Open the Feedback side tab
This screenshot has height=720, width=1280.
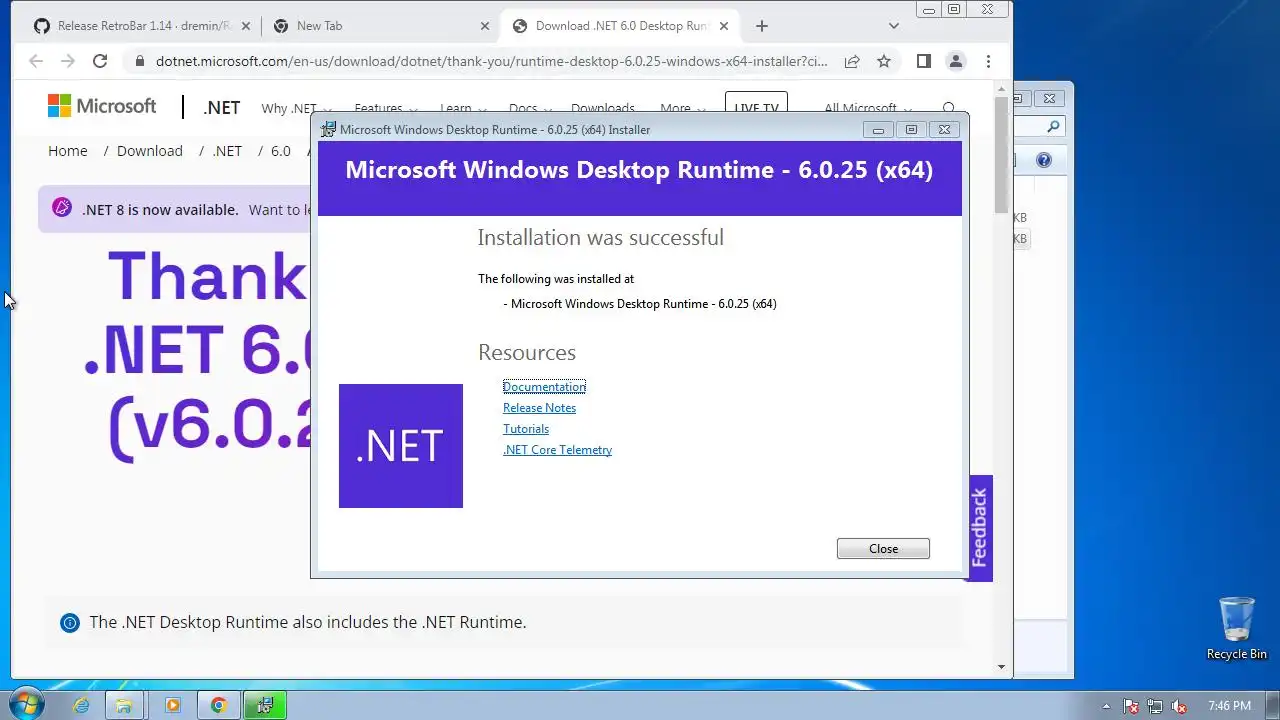pyautogui.click(x=980, y=527)
